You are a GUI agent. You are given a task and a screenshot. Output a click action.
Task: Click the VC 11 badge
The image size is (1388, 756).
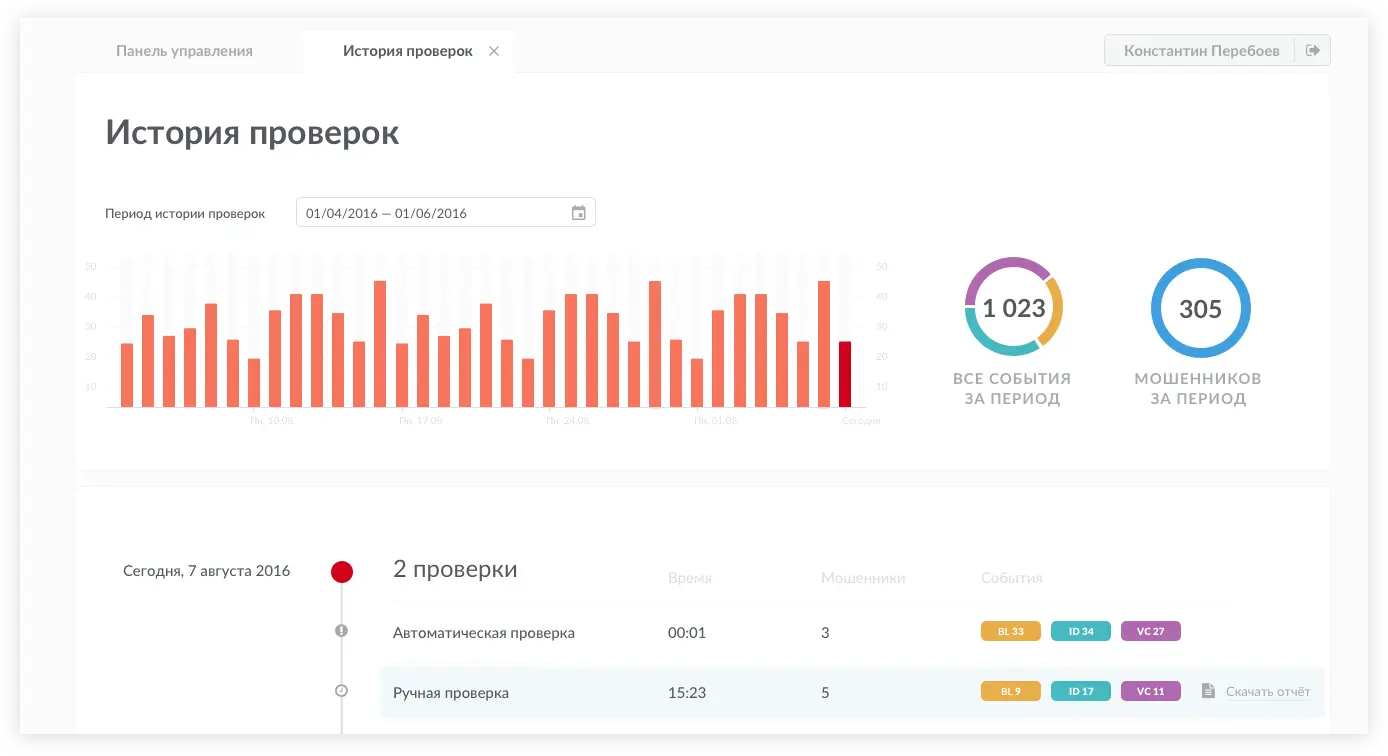tap(1151, 691)
